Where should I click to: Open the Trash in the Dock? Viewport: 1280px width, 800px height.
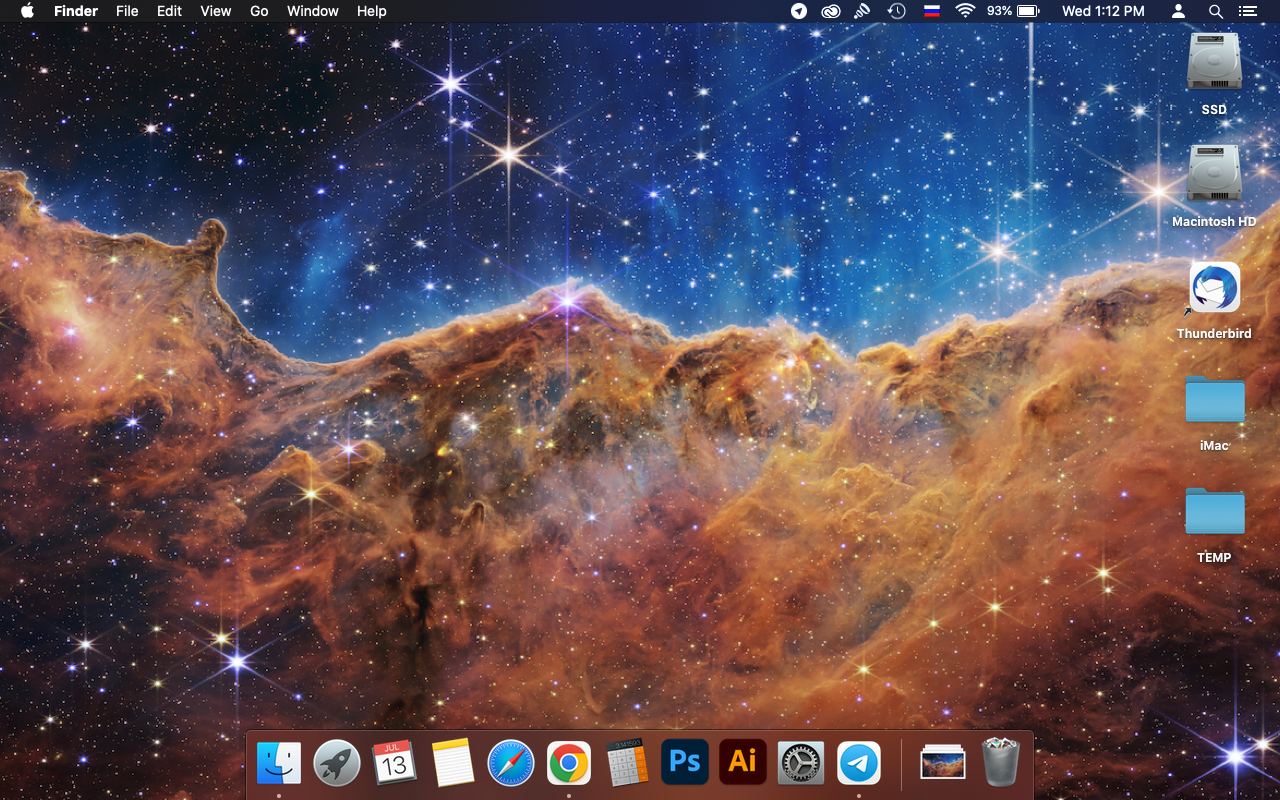[x=1000, y=763]
